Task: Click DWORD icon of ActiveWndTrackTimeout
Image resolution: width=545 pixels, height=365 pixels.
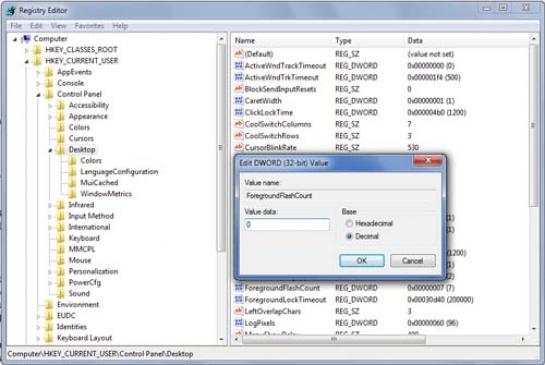Action: pyautogui.click(x=238, y=65)
